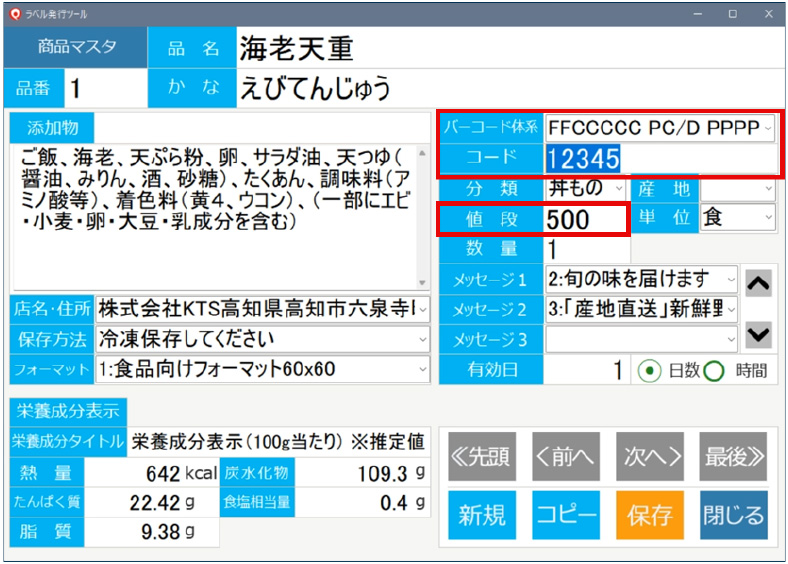The height and width of the screenshot is (564, 788).
Task: Expand the 単位 dropdown showing 食
Action: [767, 217]
